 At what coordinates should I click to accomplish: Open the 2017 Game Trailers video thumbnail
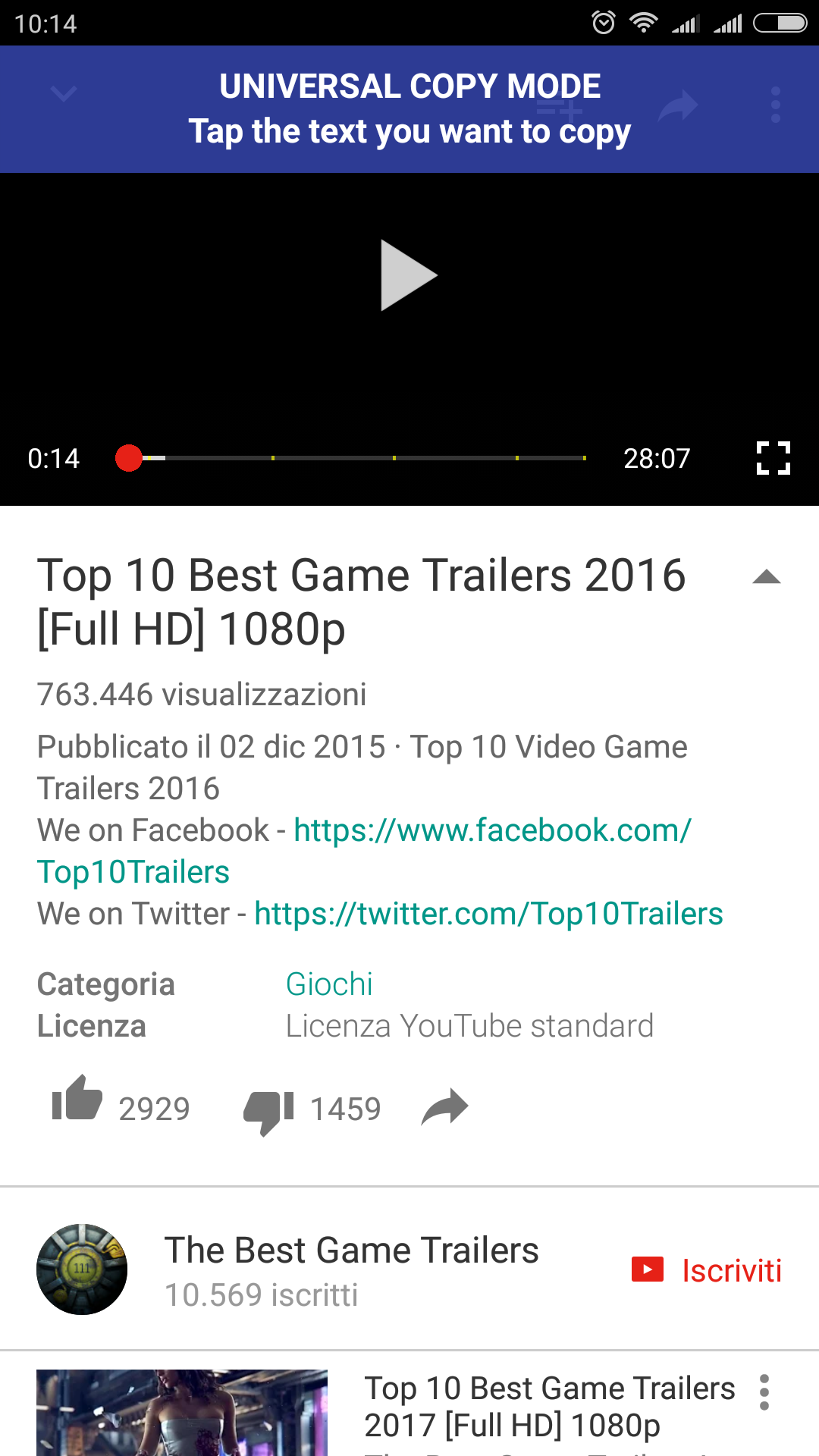(182, 1413)
